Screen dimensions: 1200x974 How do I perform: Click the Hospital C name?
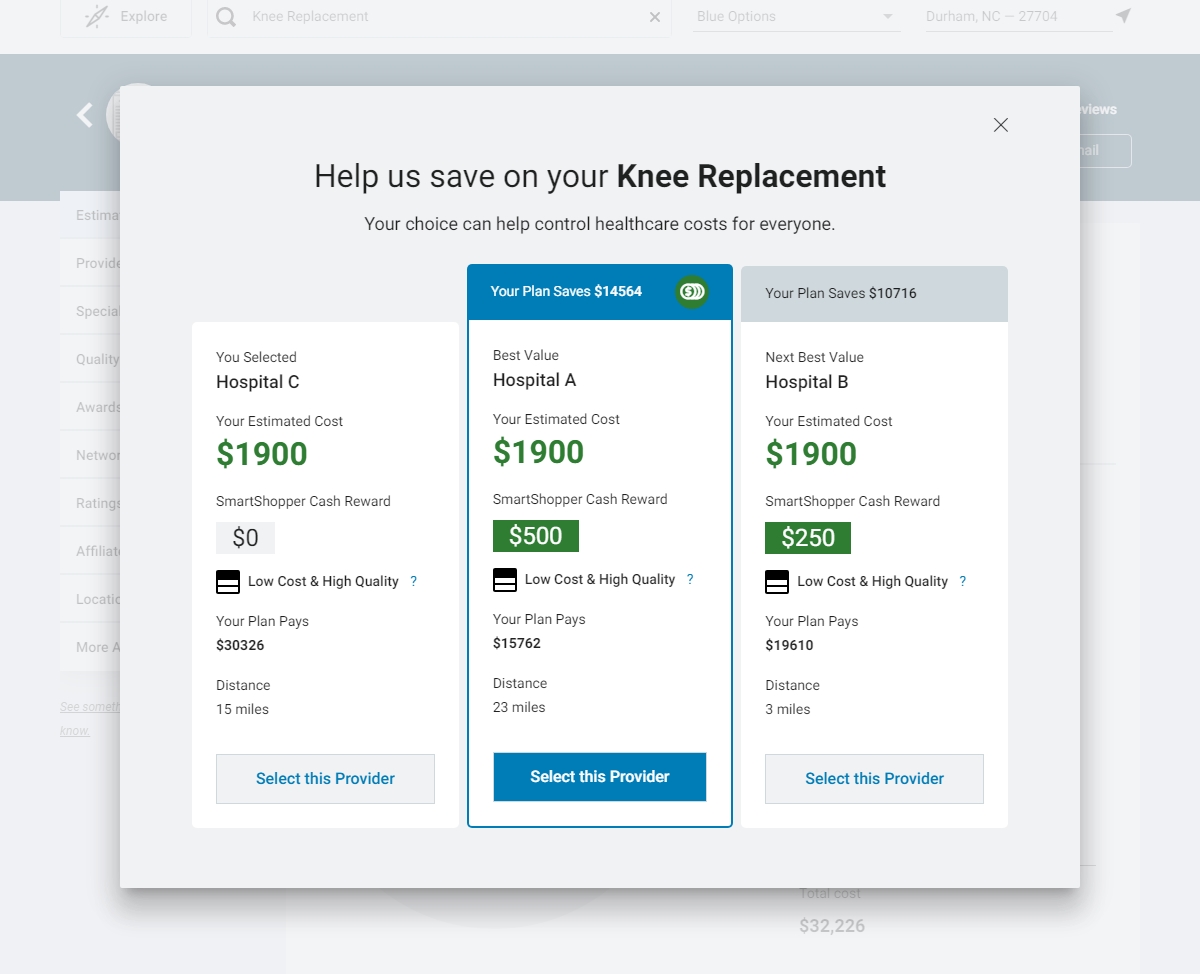pos(258,382)
